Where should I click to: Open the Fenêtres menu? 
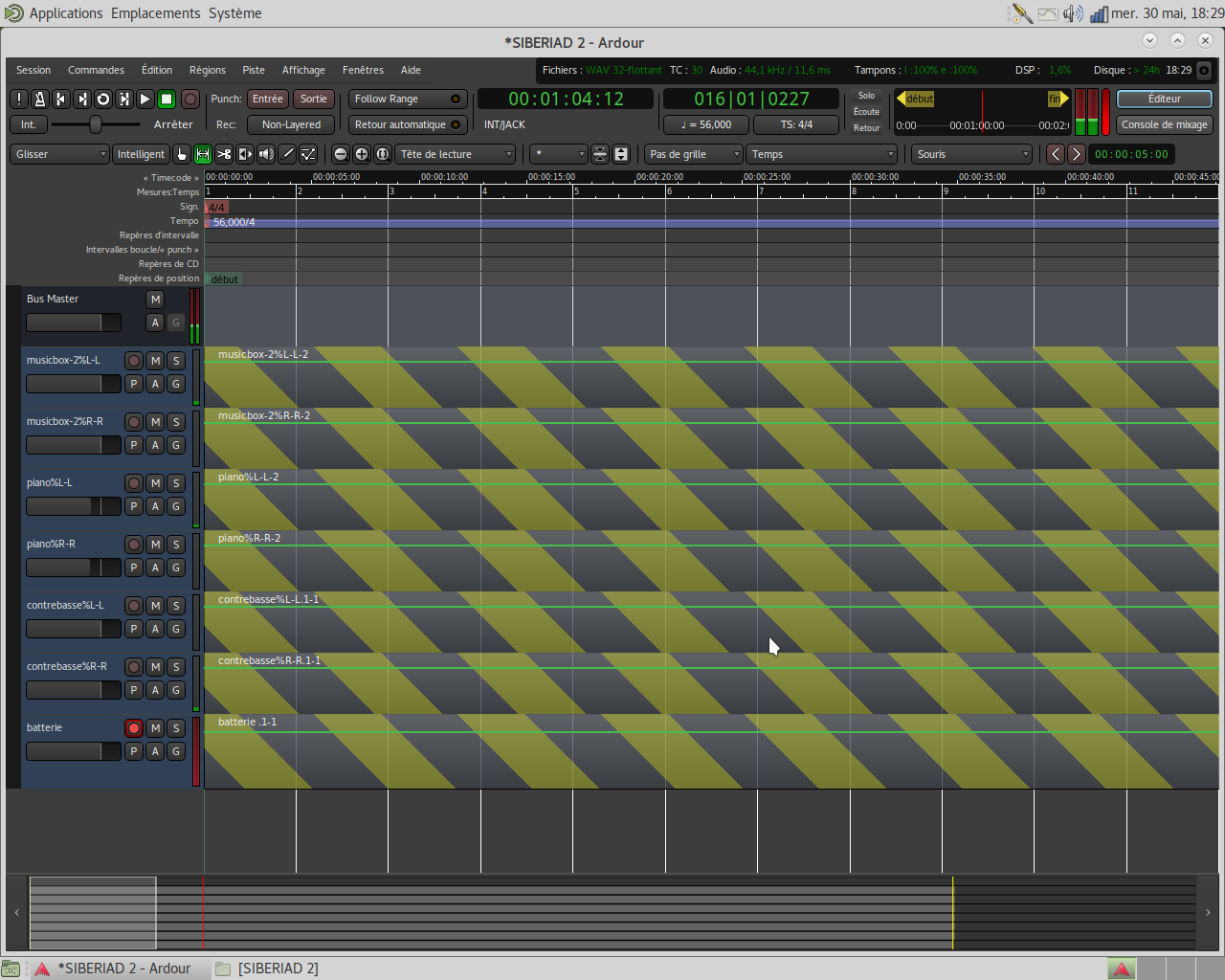click(363, 70)
